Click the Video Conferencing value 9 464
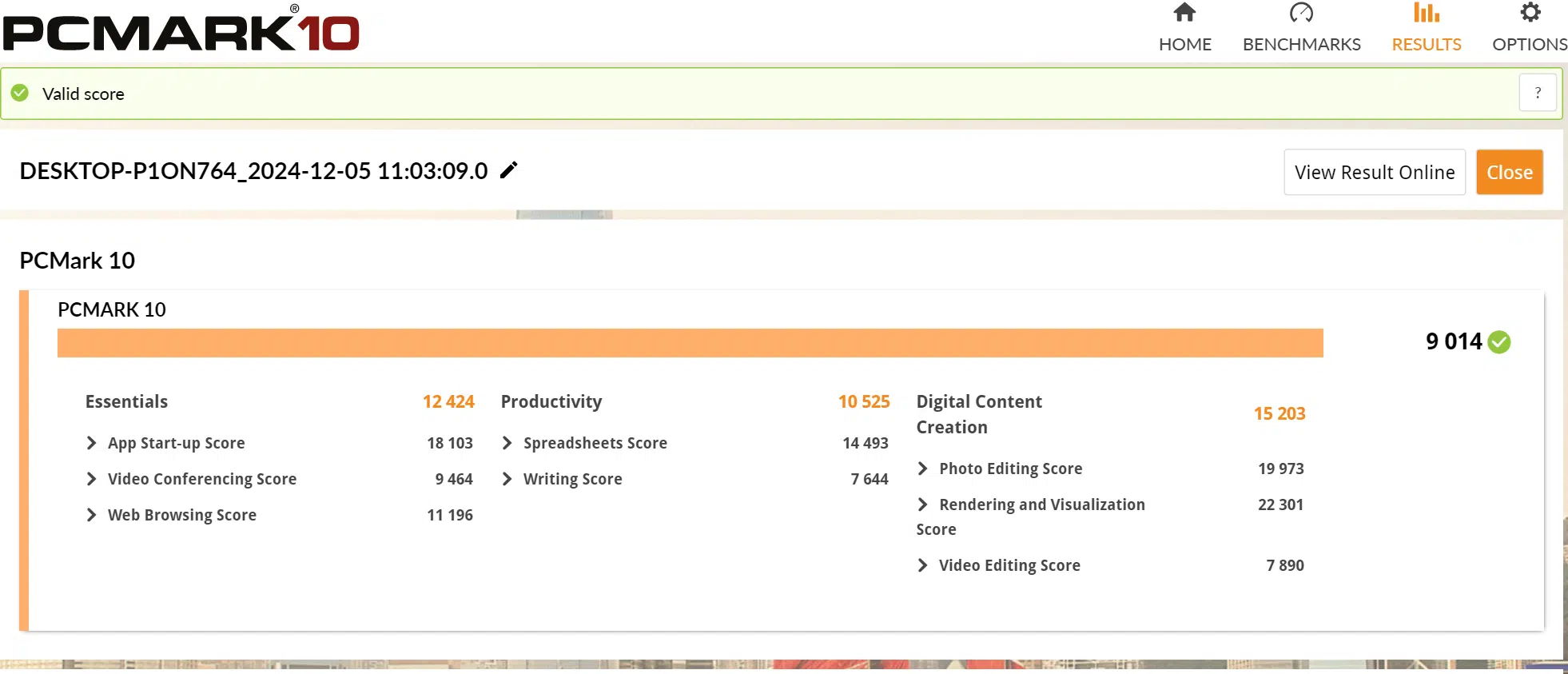The image size is (1568, 674). 454,479
